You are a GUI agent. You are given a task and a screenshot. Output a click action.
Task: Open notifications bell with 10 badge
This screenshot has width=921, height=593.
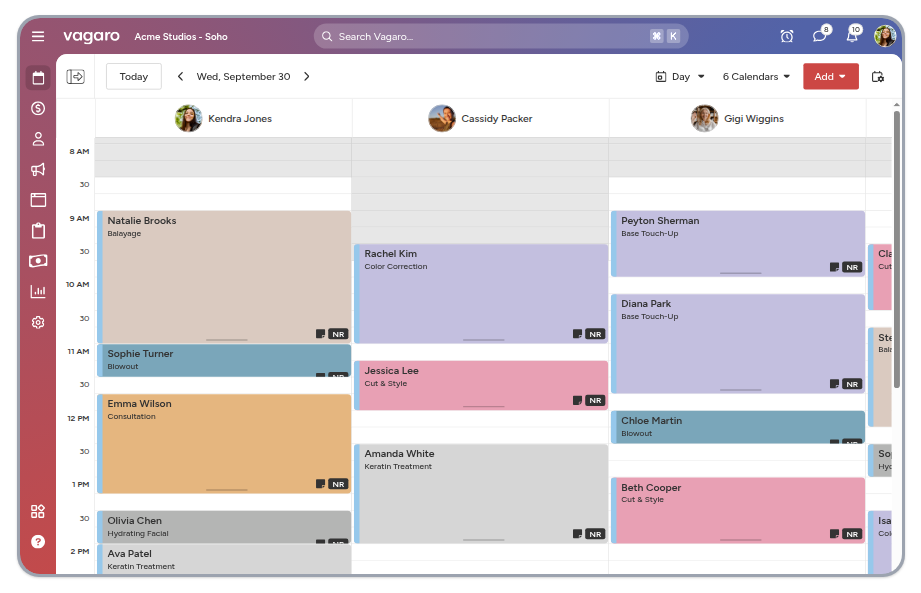pyautogui.click(x=853, y=35)
